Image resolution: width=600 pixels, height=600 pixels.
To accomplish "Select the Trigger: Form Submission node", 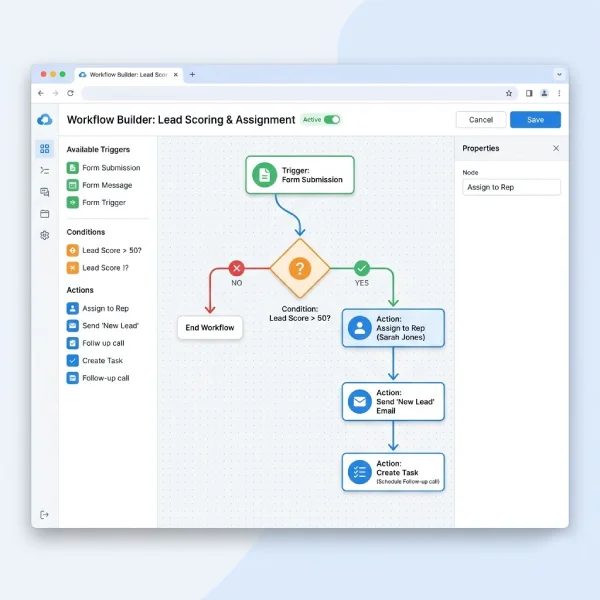I will 300,175.
